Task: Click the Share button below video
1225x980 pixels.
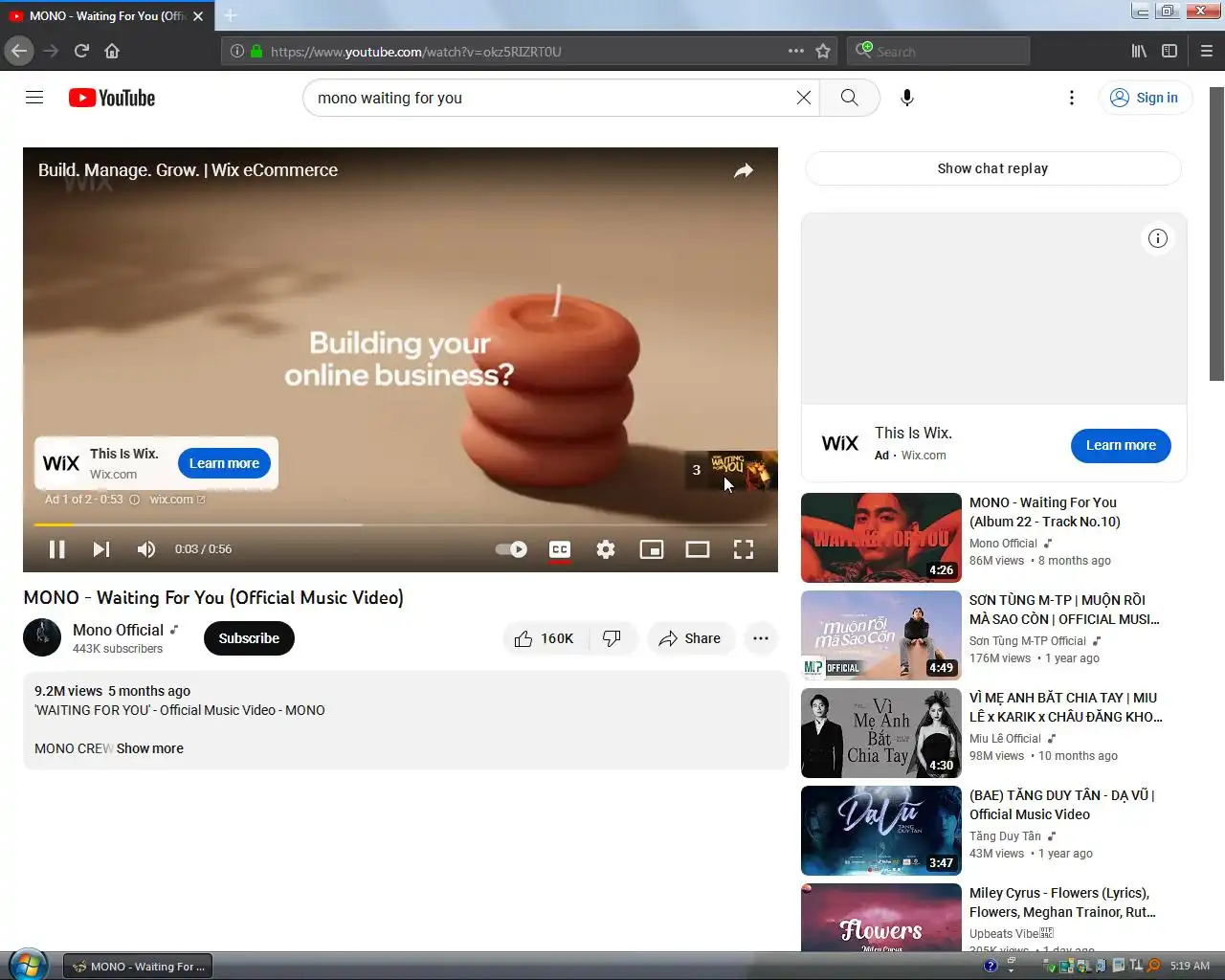Action: click(690, 638)
